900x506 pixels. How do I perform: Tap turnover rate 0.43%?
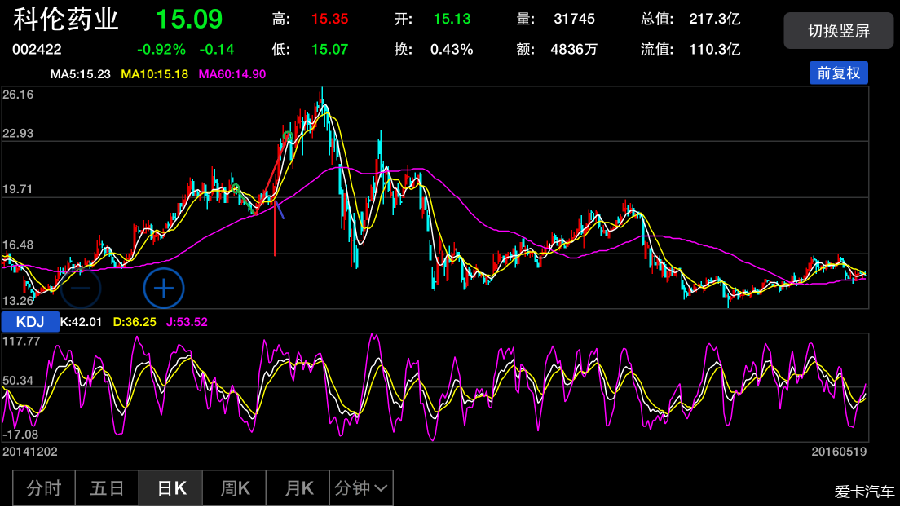click(x=452, y=50)
